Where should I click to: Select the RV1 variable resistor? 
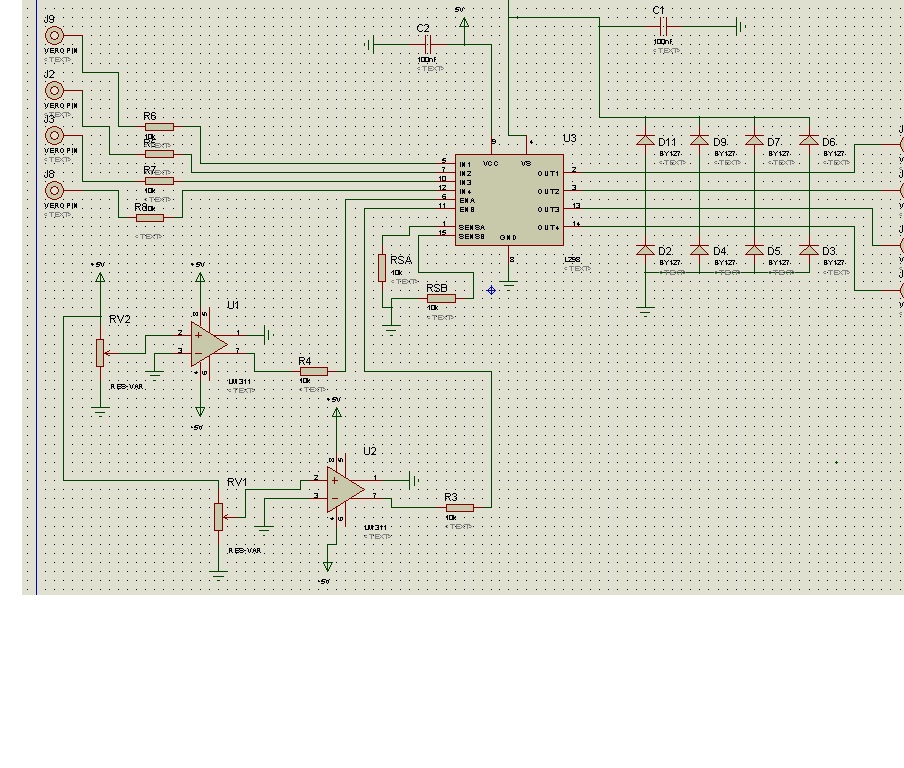tap(219, 517)
